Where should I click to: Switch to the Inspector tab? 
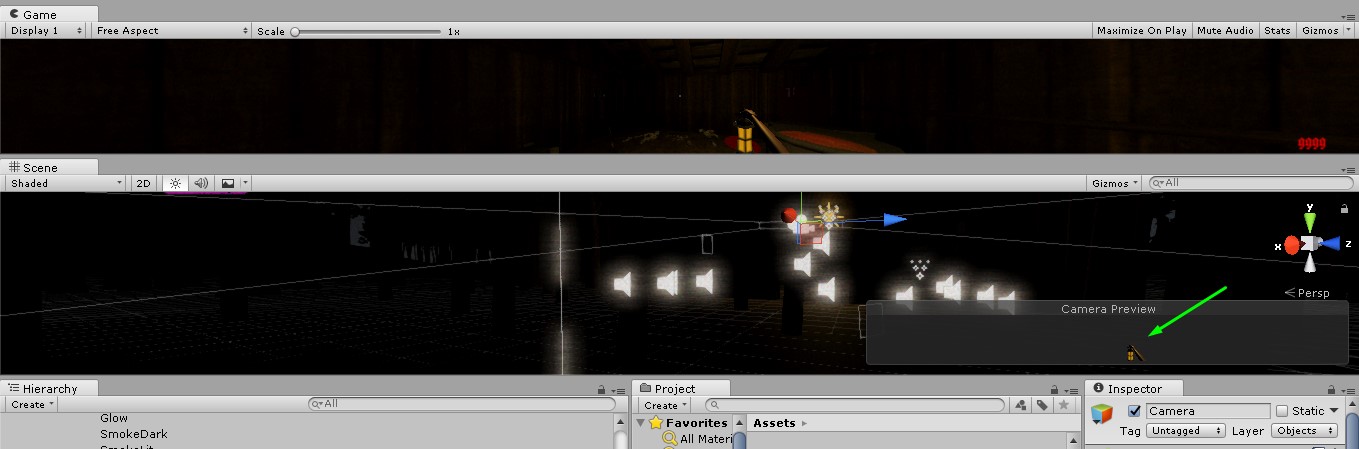coord(1134,388)
